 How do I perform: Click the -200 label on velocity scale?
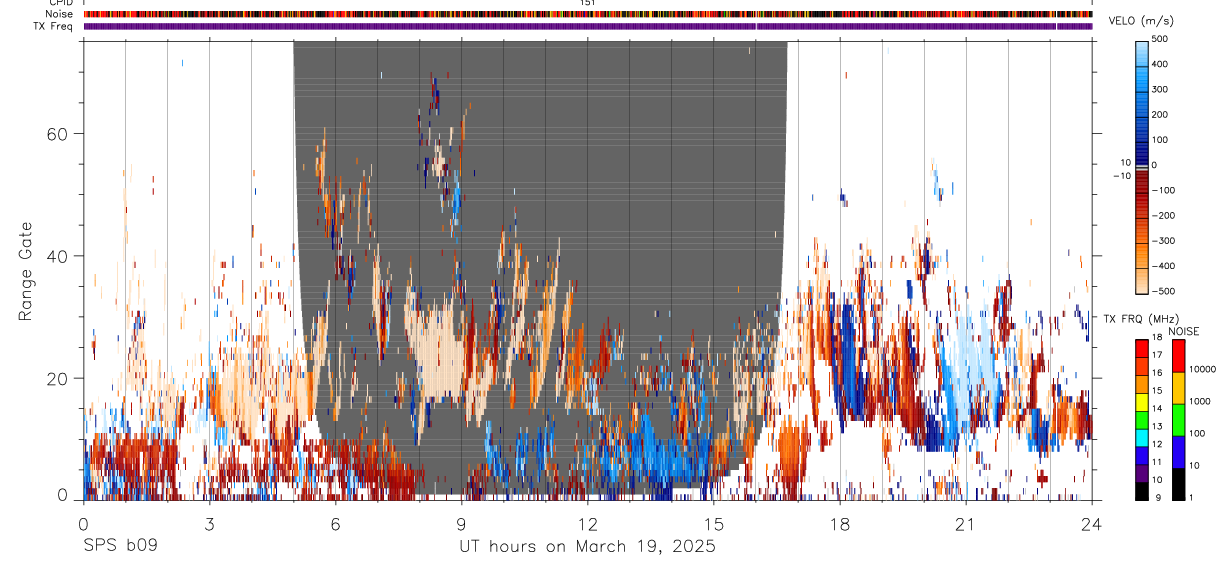[1164, 216]
